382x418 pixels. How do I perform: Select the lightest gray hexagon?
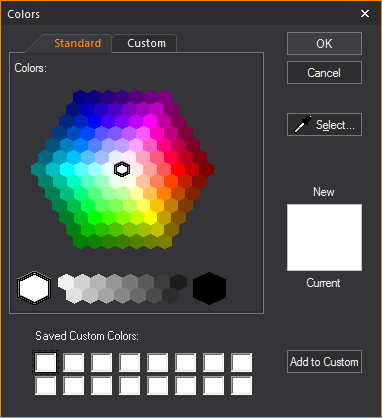(x=66, y=282)
